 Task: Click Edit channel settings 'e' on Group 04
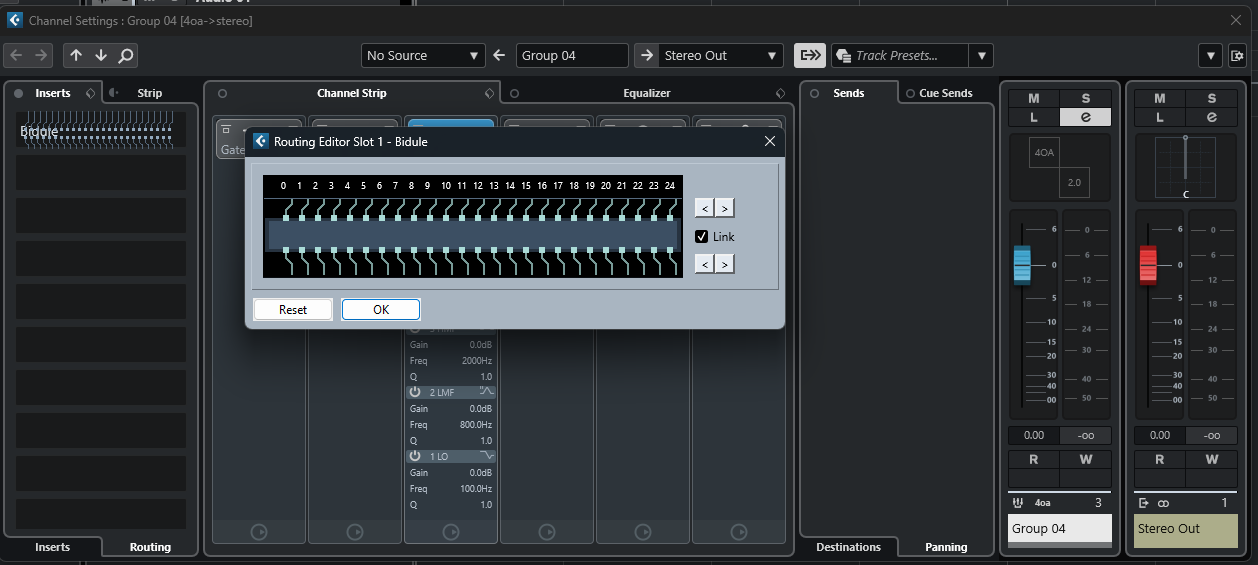click(1085, 117)
